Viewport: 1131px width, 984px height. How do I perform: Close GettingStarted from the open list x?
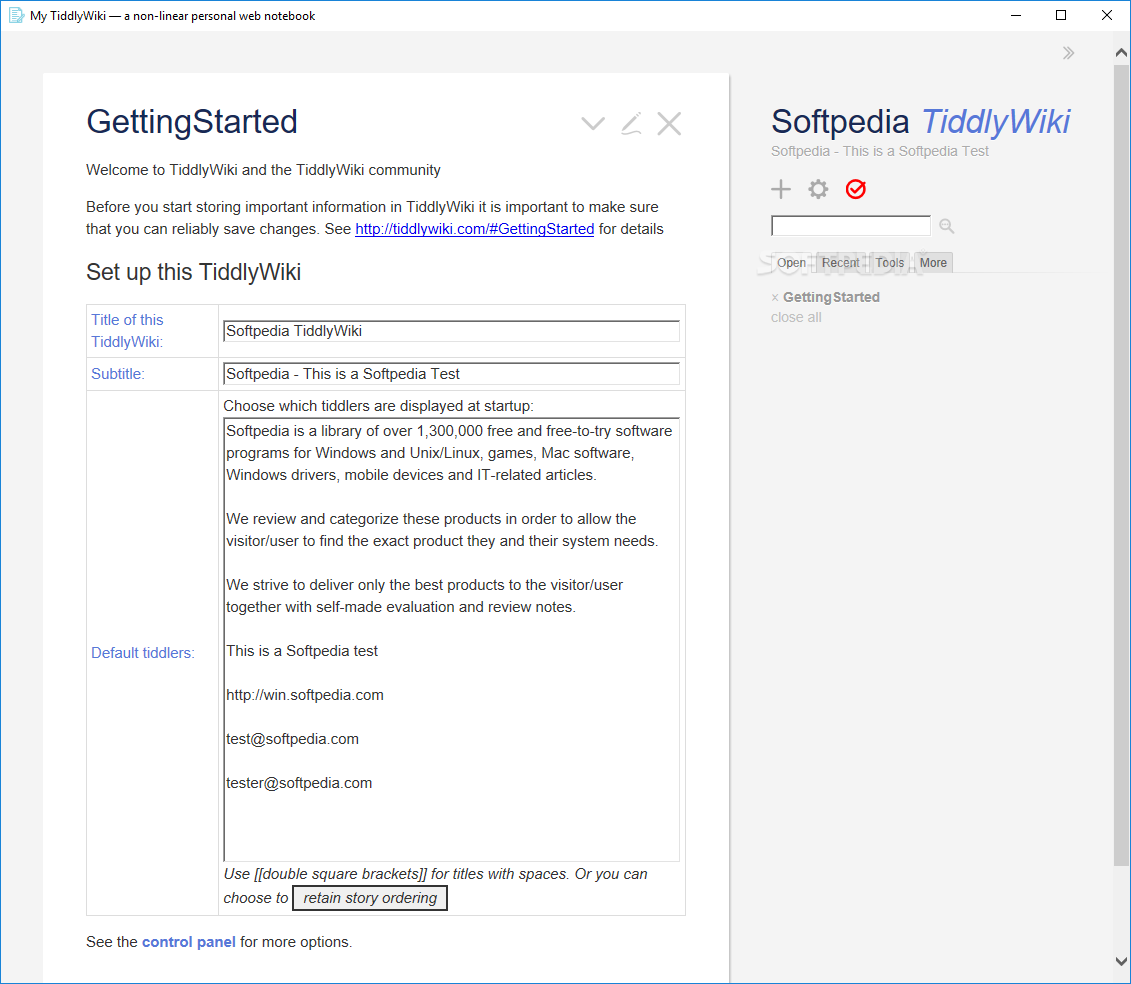775,297
